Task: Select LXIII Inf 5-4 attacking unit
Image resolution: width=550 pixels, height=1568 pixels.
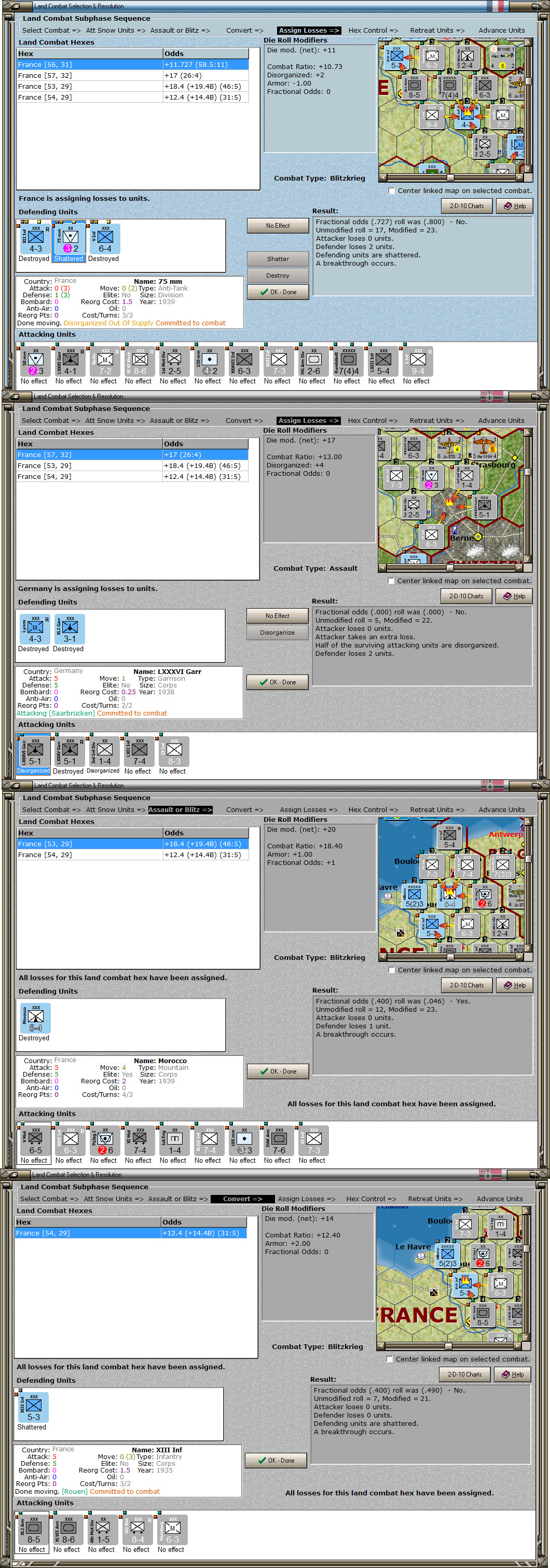Action: [x=383, y=362]
